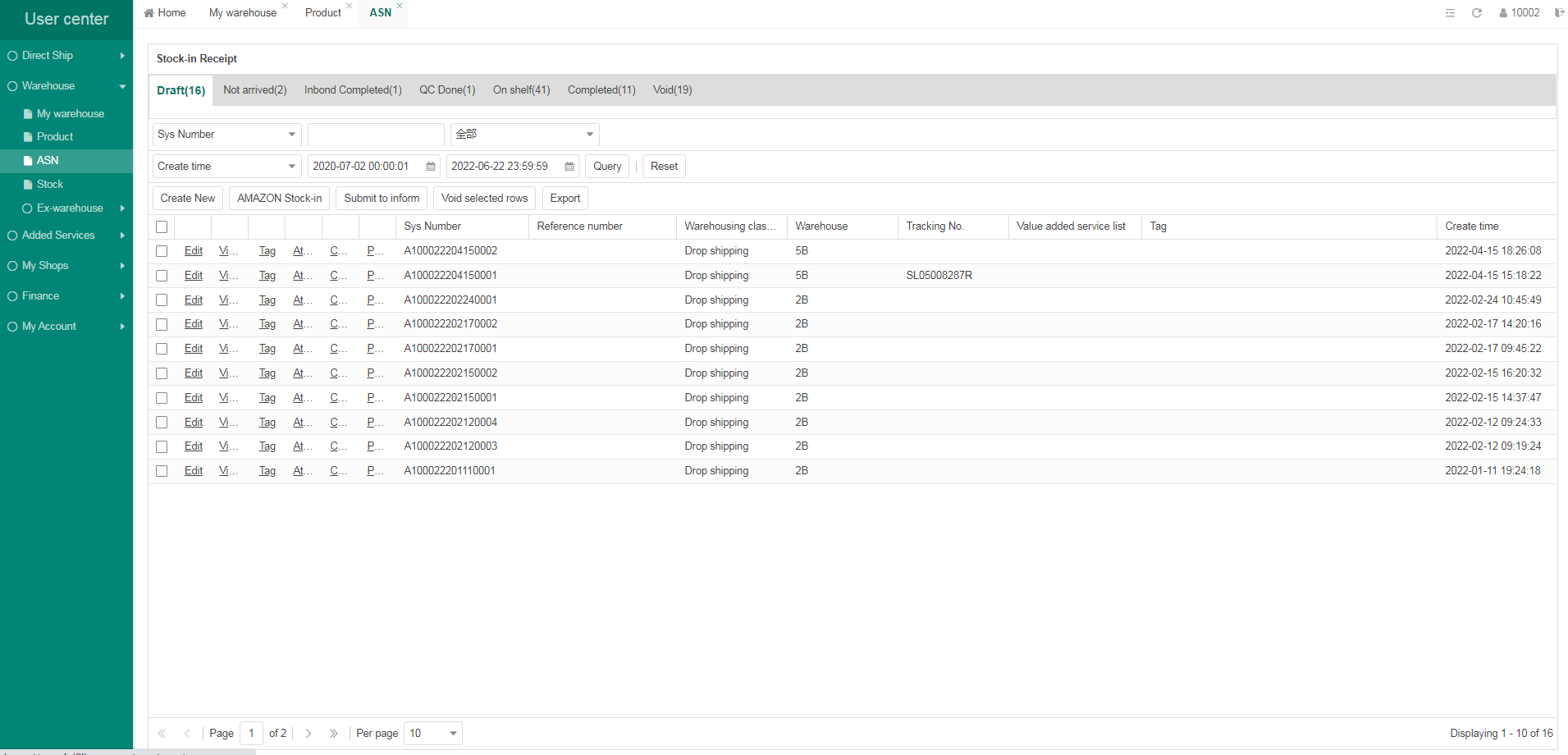Image resolution: width=1568 pixels, height=755 pixels.
Task: Close the Product tab
Action: [x=349, y=6]
